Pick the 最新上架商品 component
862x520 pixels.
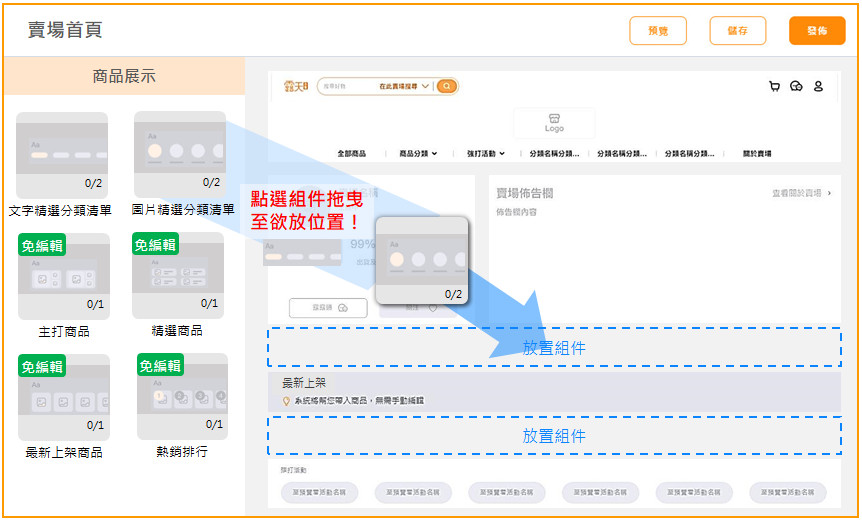point(63,397)
